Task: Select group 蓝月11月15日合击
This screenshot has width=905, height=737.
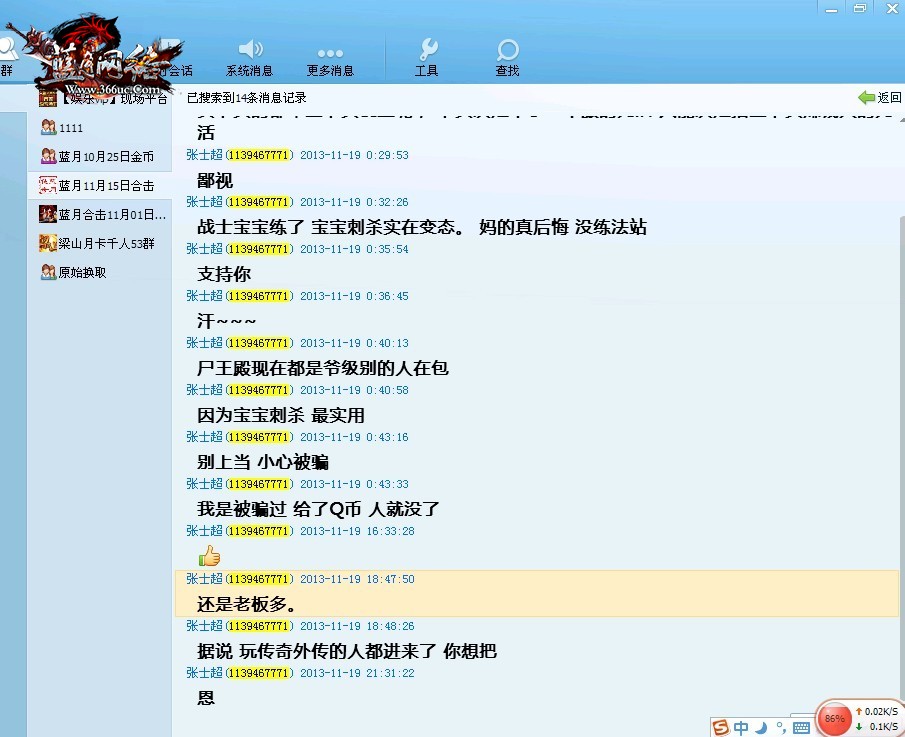Action: pyautogui.click(x=99, y=186)
